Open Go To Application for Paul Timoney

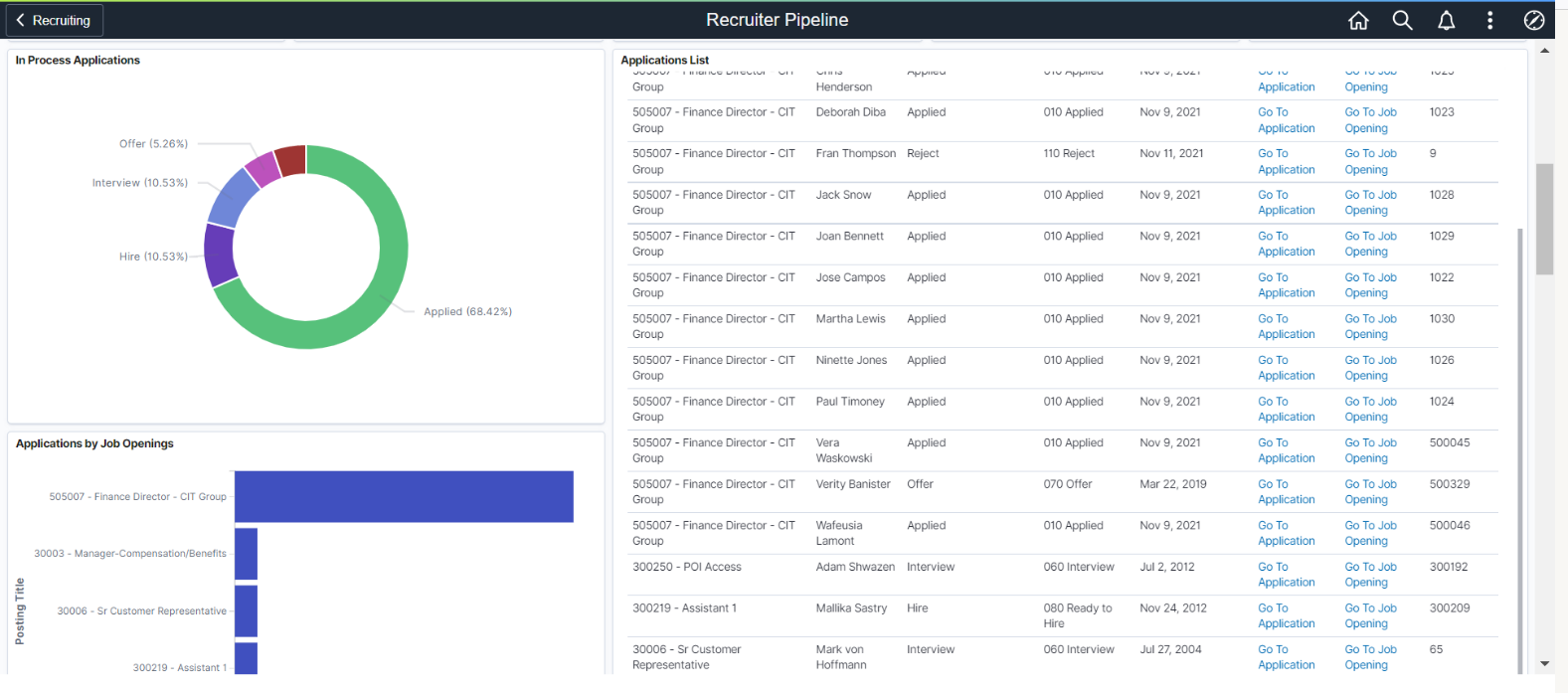click(x=1287, y=409)
